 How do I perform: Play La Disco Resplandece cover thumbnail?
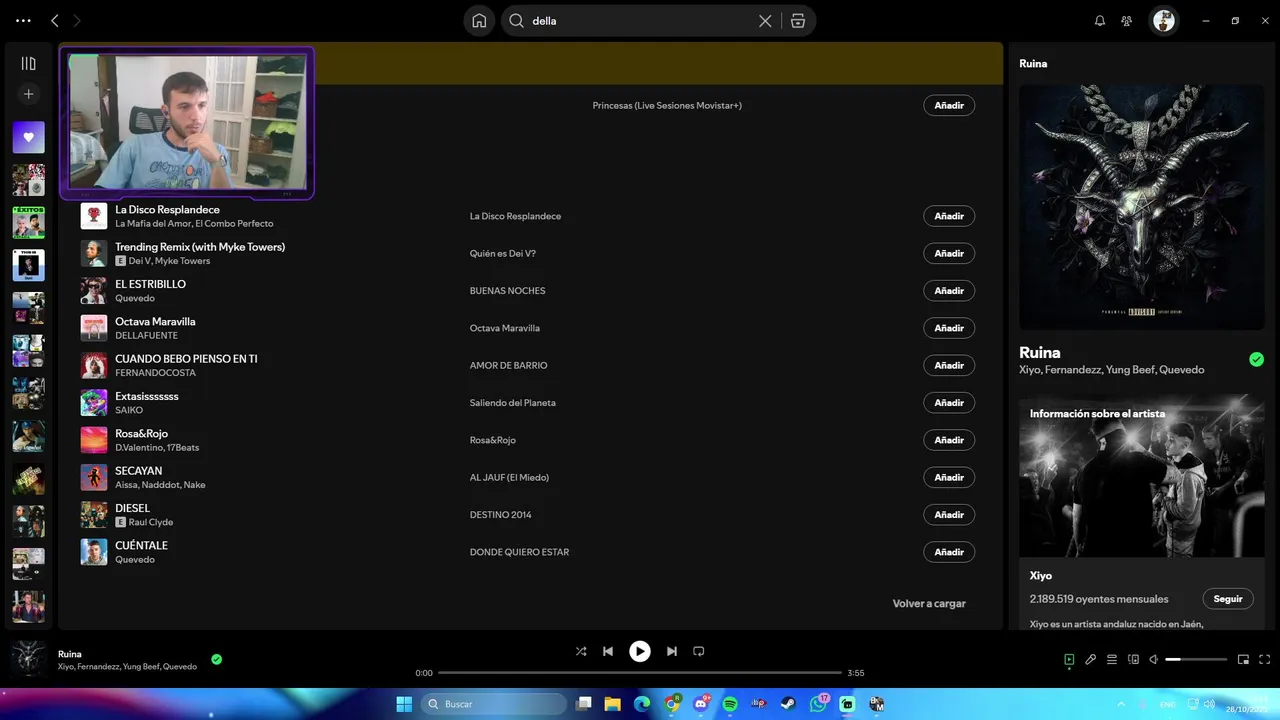(x=94, y=216)
